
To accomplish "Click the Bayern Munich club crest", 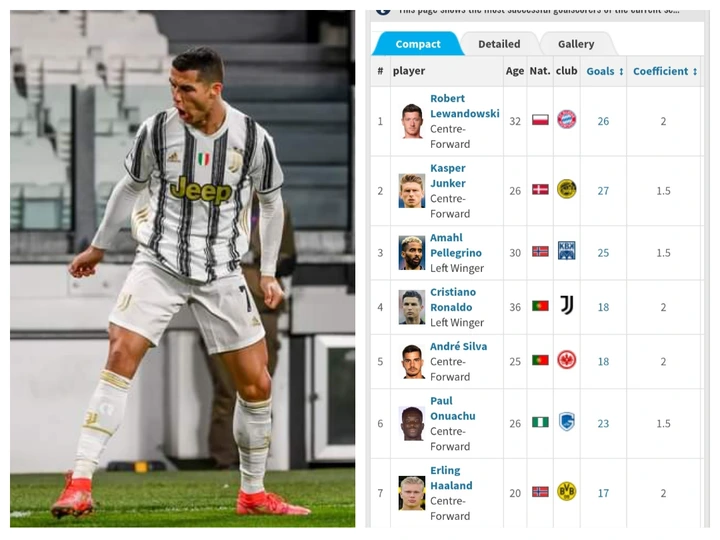I will tap(566, 119).
